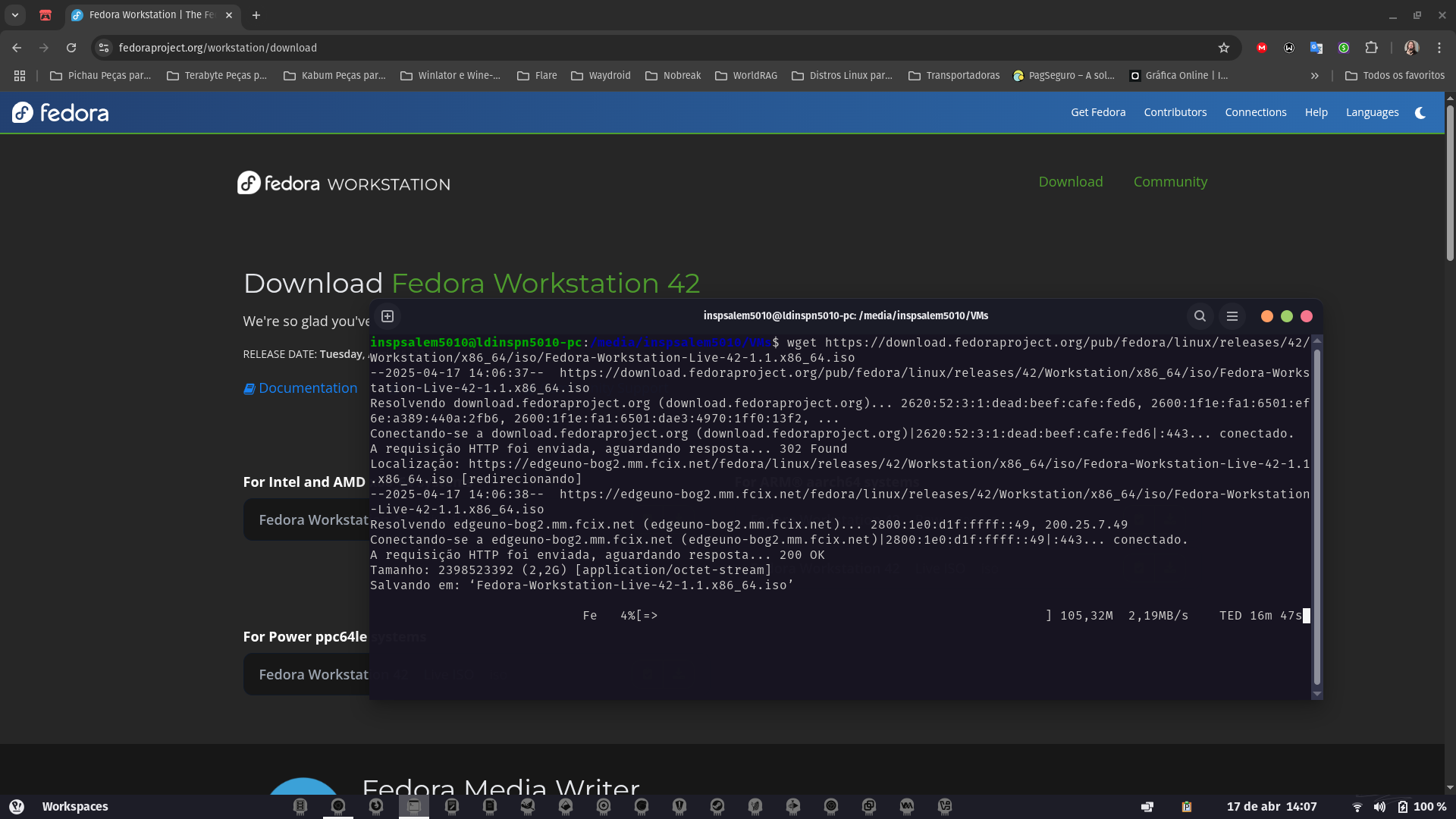This screenshot has height=819, width=1456.
Task: Open Waydroid bookmark folder
Action: (601, 76)
